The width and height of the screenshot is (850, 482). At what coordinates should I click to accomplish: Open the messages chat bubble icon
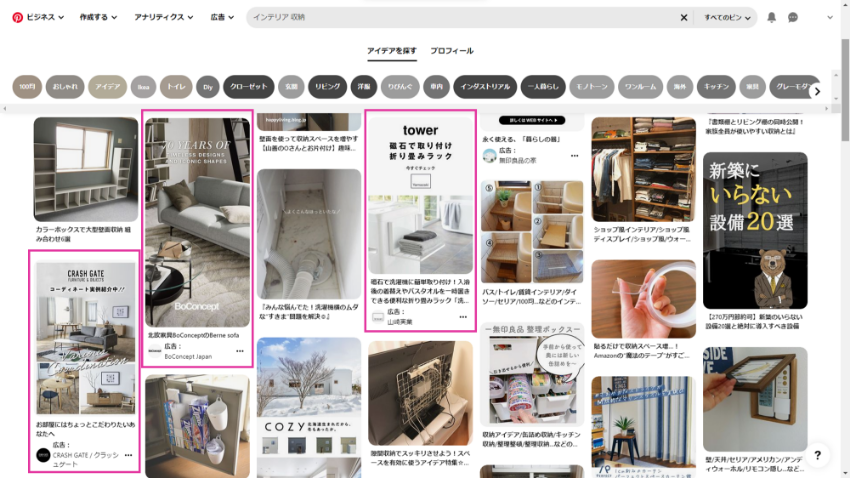793,17
